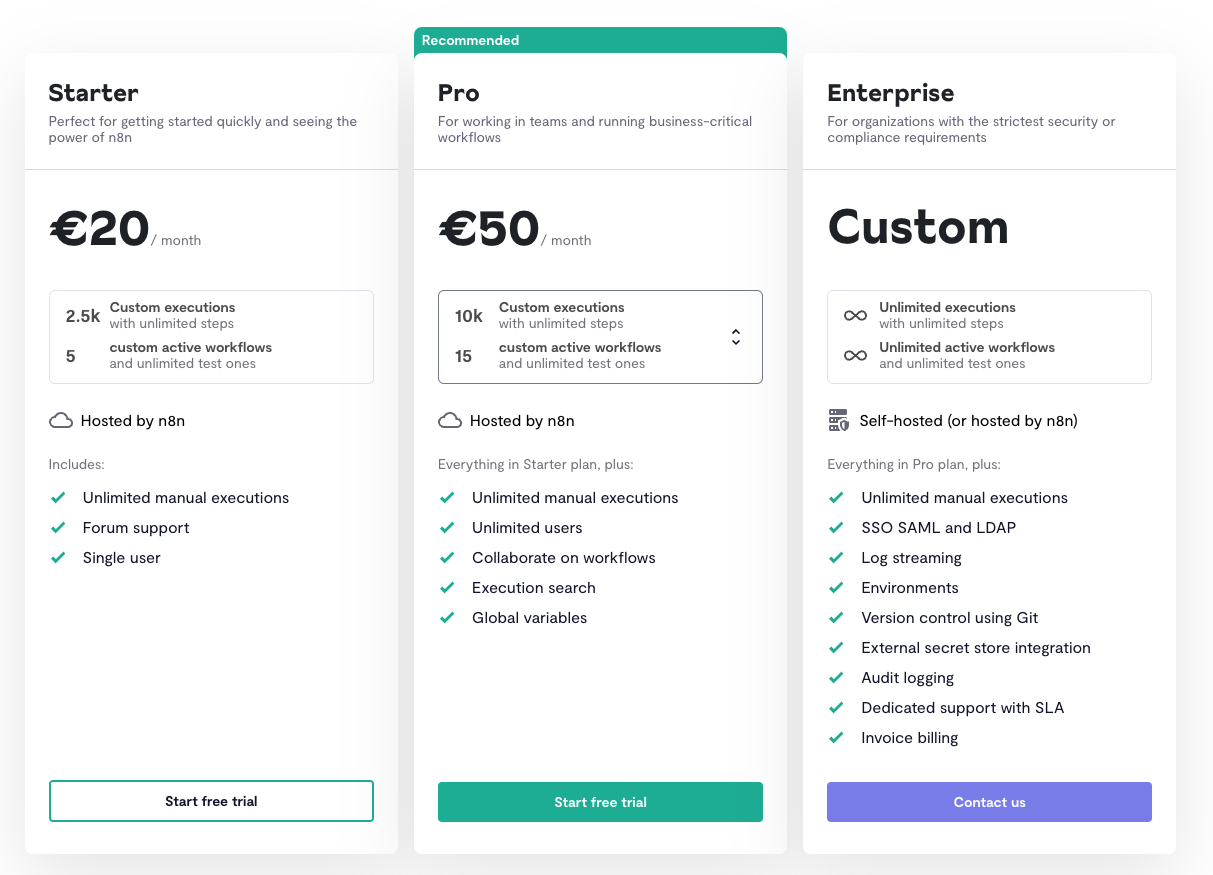Image resolution: width=1213 pixels, height=875 pixels.
Task: Click the checkmark beside Unlimited users
Action: (447, 527)
